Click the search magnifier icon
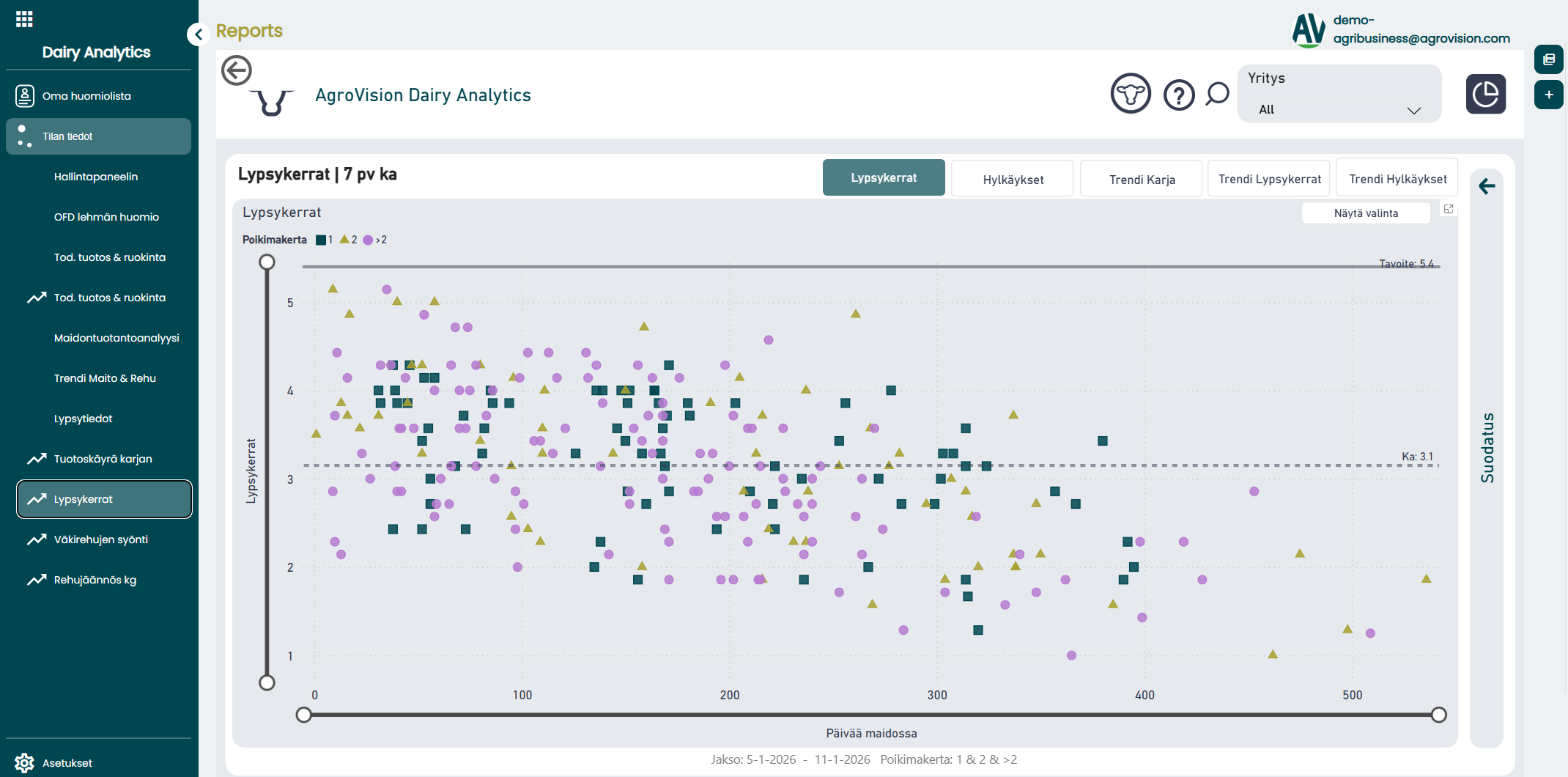 (1217, 94)
